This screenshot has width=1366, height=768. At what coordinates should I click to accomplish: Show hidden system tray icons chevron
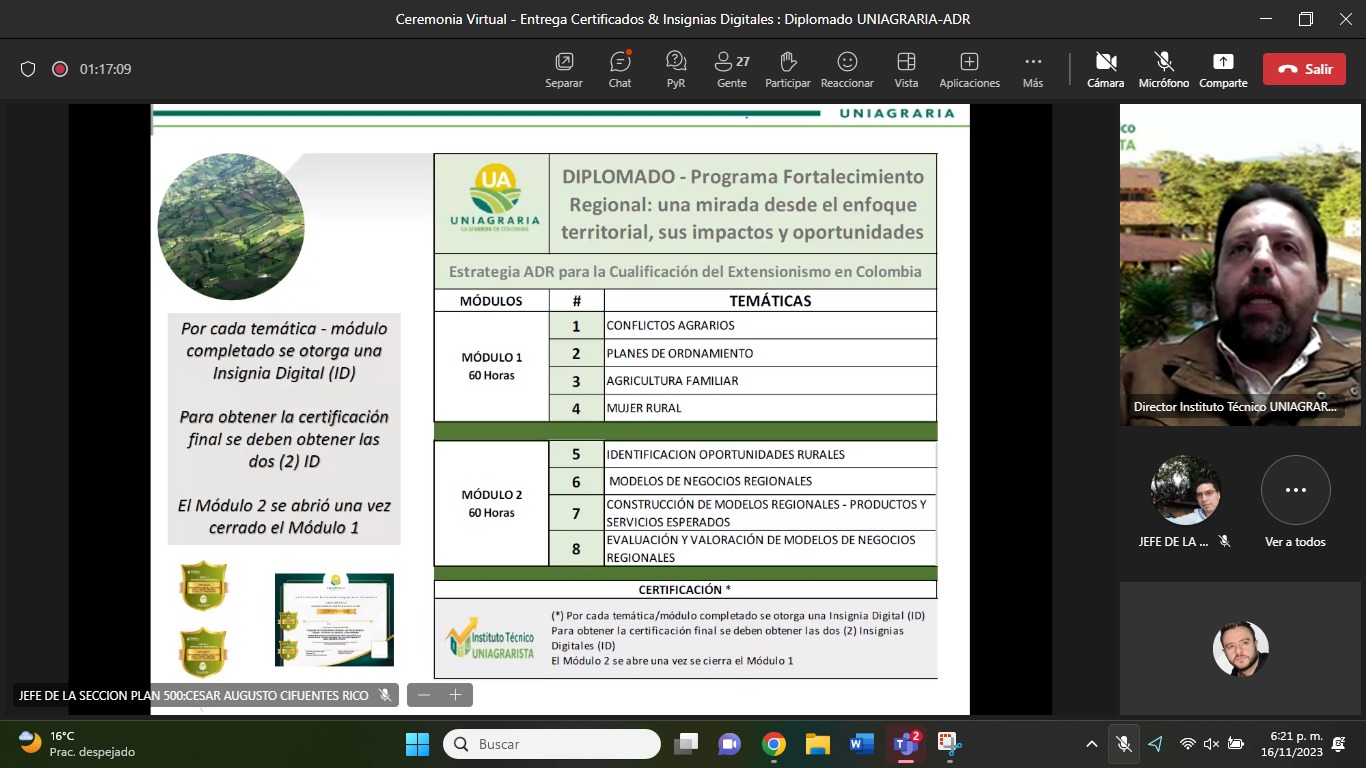1091,744
